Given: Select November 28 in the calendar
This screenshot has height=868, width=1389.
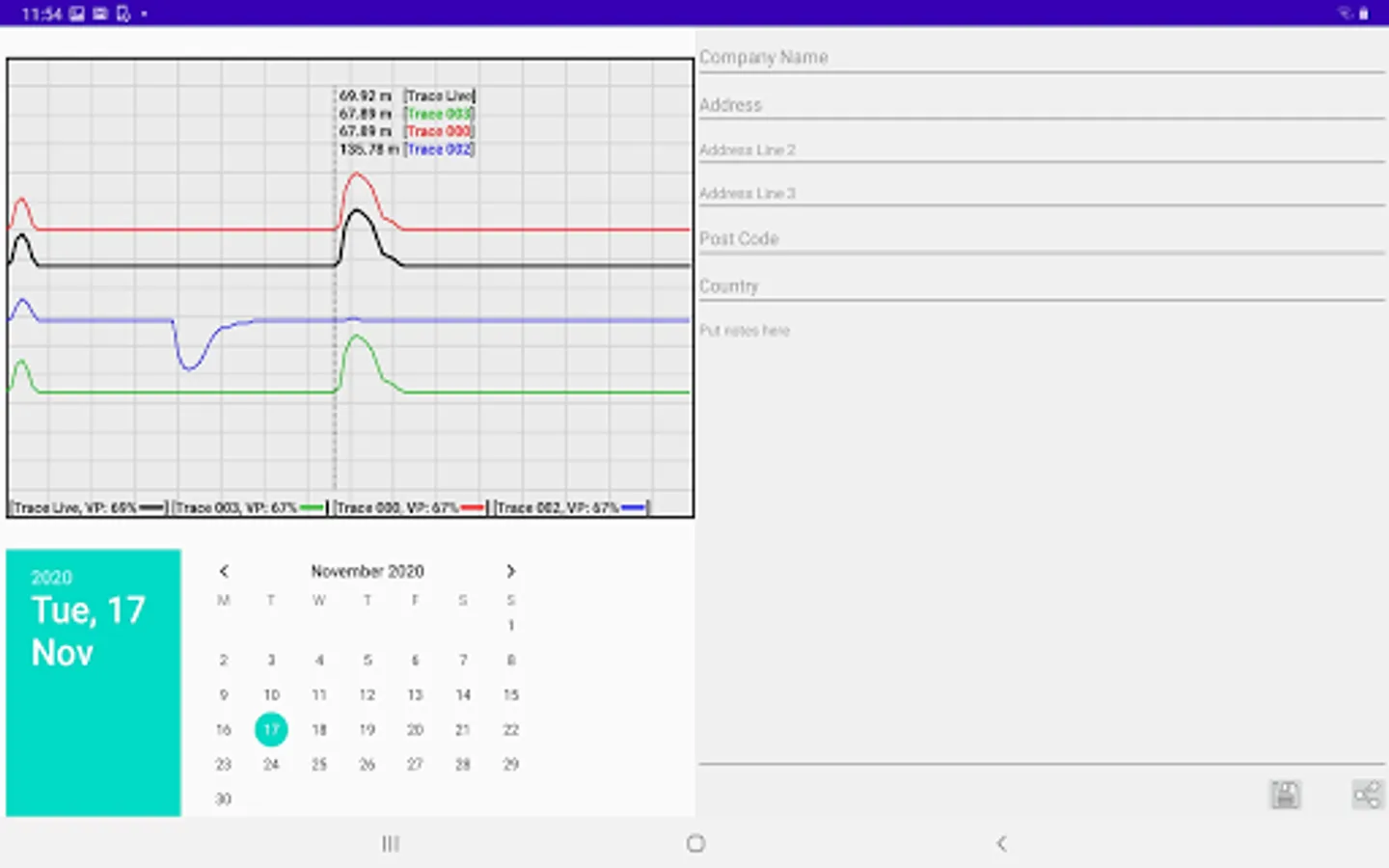Looking at the screenshot, I should [x=463, y=764].
